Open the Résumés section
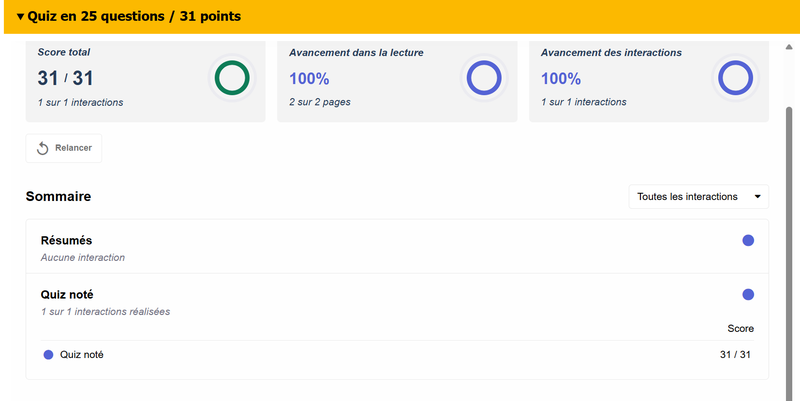800x401 pixels. point(66,240)
